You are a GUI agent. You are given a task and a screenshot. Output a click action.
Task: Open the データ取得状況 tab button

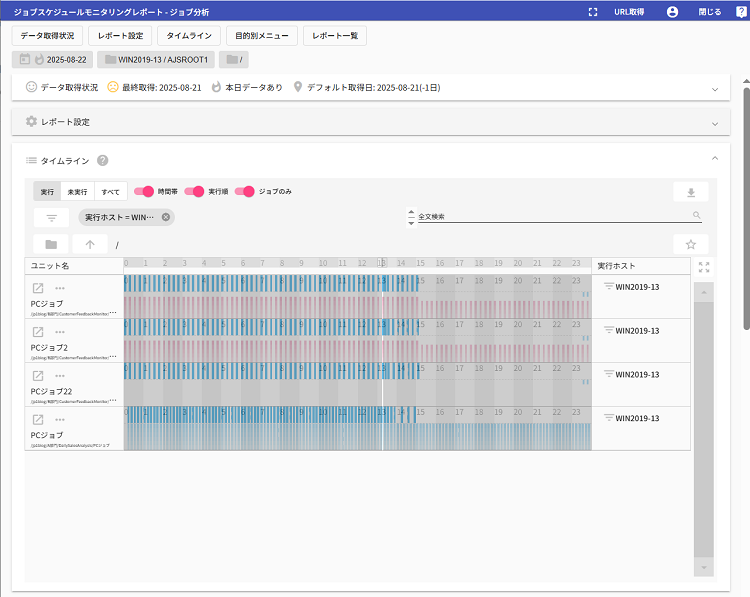47,36
